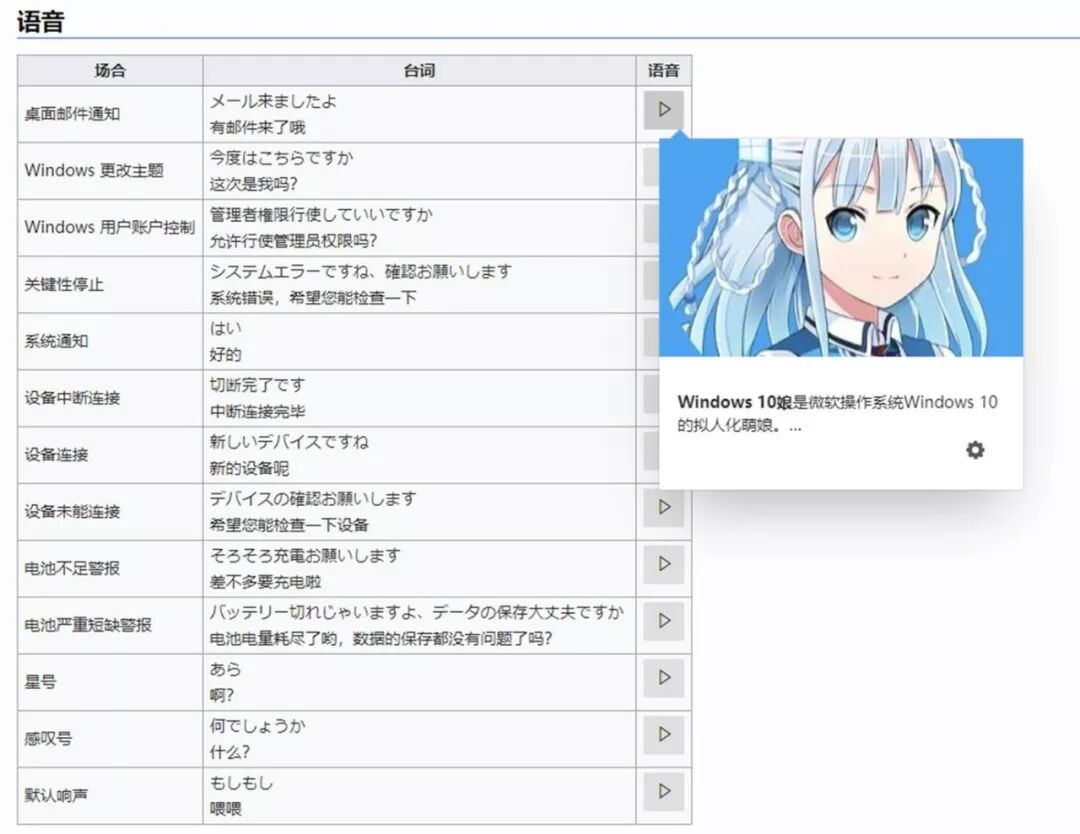
Task: Click the 台词 column header
Action: [419, 70]
